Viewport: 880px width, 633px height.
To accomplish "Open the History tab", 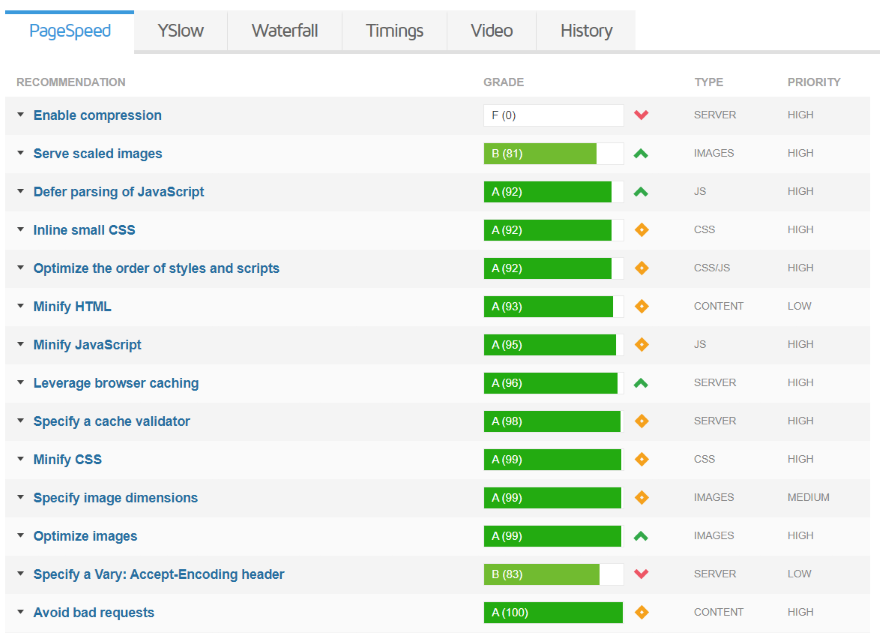I will click(586, 31).
